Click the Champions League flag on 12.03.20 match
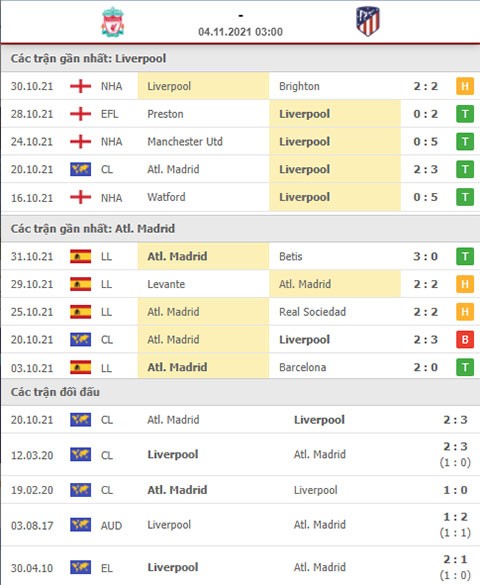The image size is (480, 585). tap(81, 454)
